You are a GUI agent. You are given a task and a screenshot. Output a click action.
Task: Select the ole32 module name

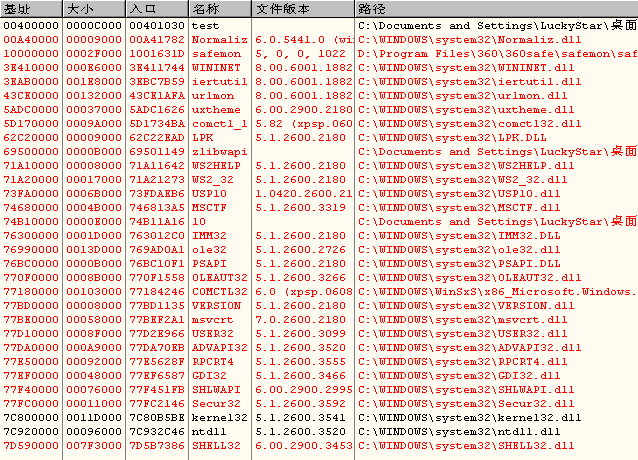tap(209, 250)
